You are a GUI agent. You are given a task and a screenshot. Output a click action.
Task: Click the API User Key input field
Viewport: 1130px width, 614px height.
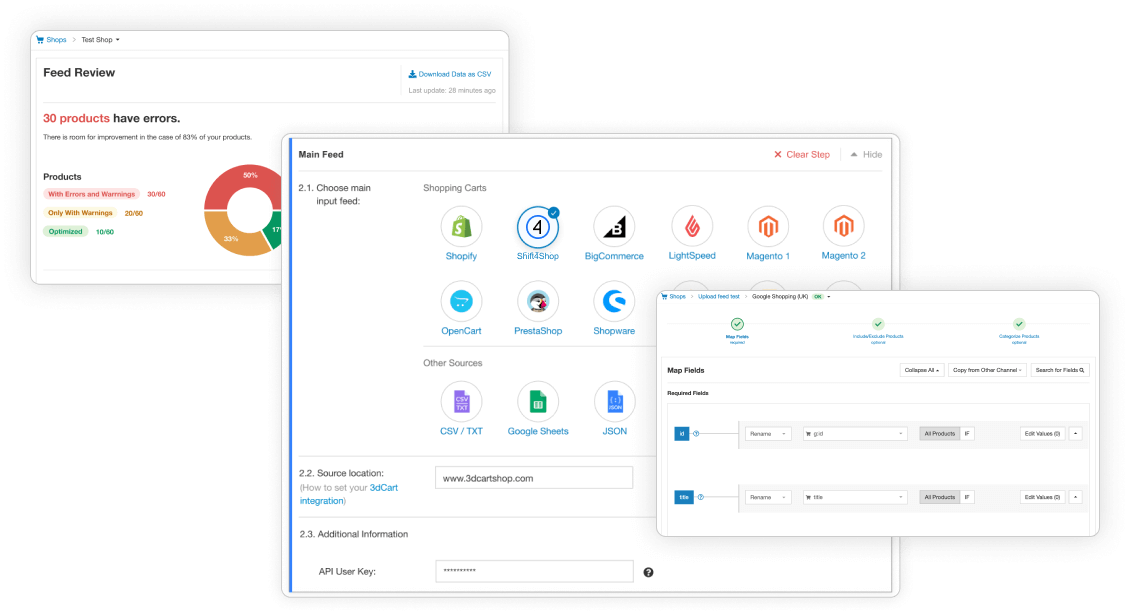coord(534,571)
